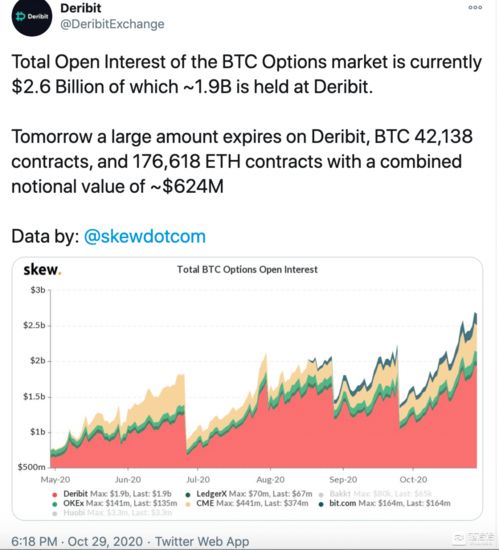
Task: Toggle the OKEx series green legend dot
Action: tap(55, 504)
